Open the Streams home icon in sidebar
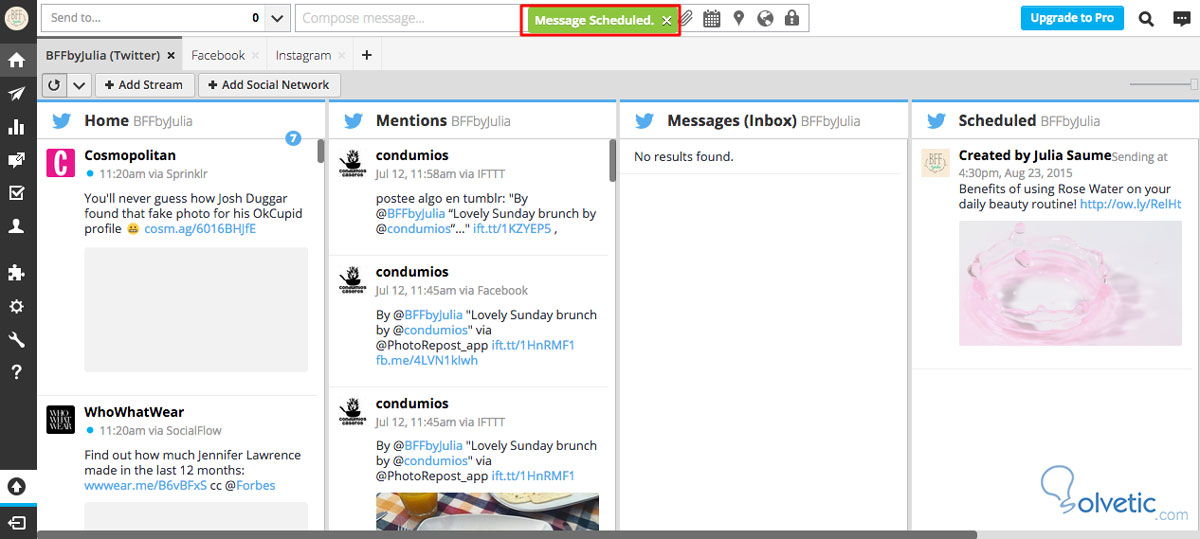The image size is (1200, 539). coord(16,60)
